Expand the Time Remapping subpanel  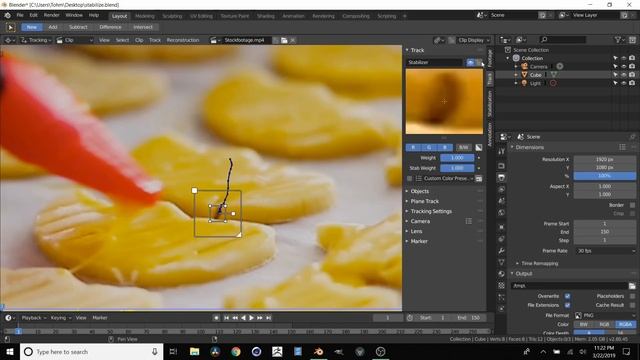click(x=539, y=264)
